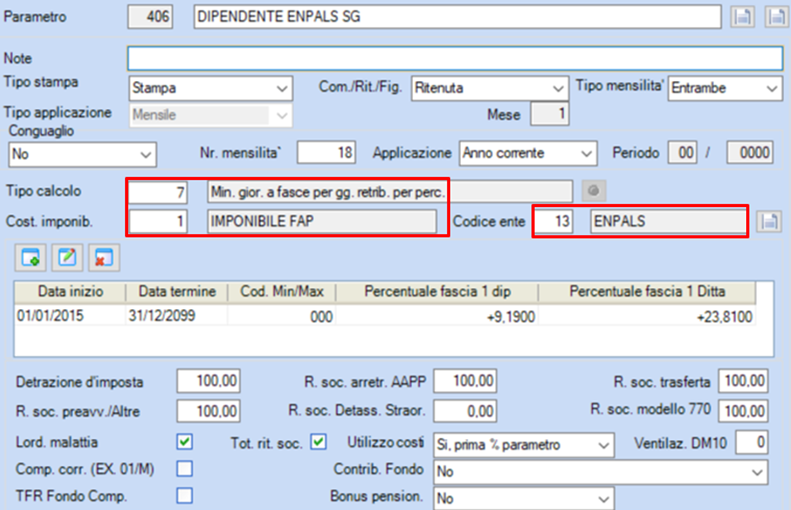Open the Tipo stampa dropdown
Screen dimensions: 791x510
[211, 88]
